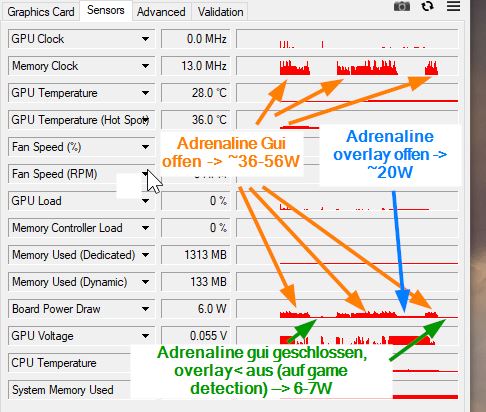Expand the GPU Load dropdown arrow
Viewport: 486px width, 412px height.
pyautogui.click(x=145, y=201)
